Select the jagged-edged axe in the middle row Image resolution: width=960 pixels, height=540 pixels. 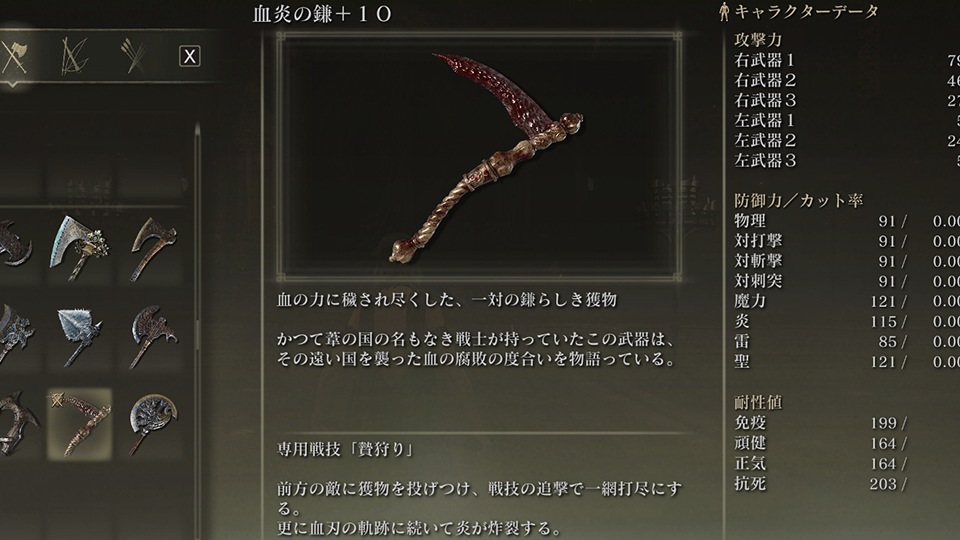click(x=153, y=337)
